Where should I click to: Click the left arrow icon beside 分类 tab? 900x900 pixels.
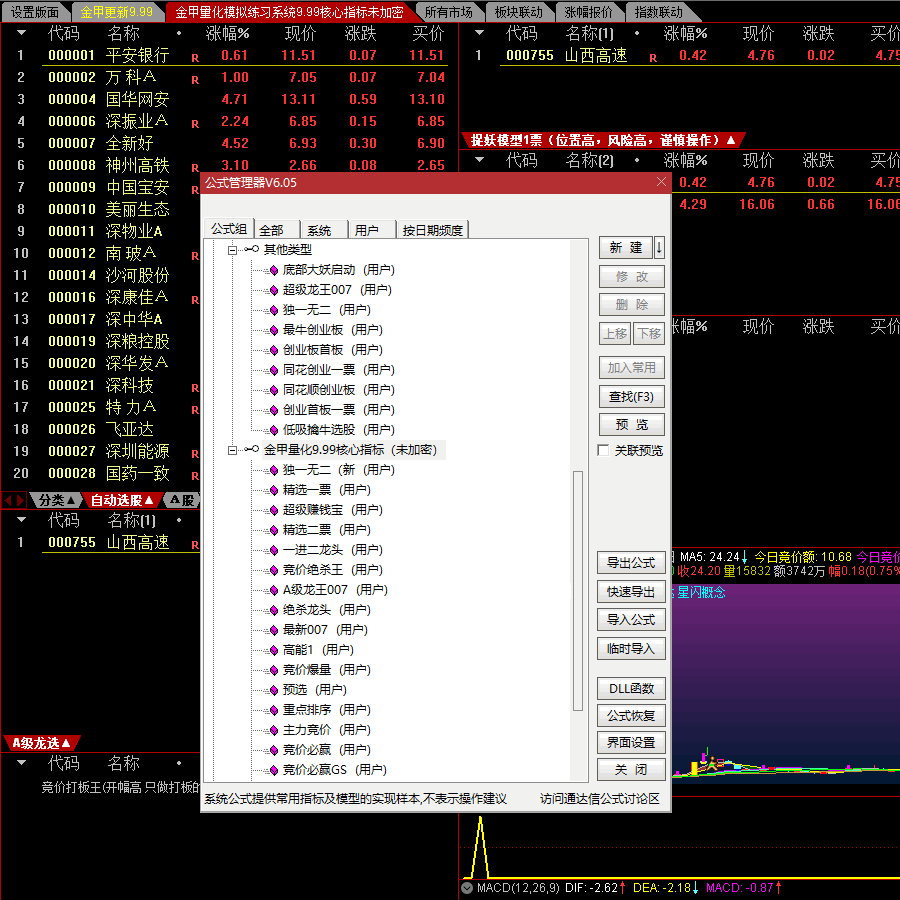click(7, 499)
